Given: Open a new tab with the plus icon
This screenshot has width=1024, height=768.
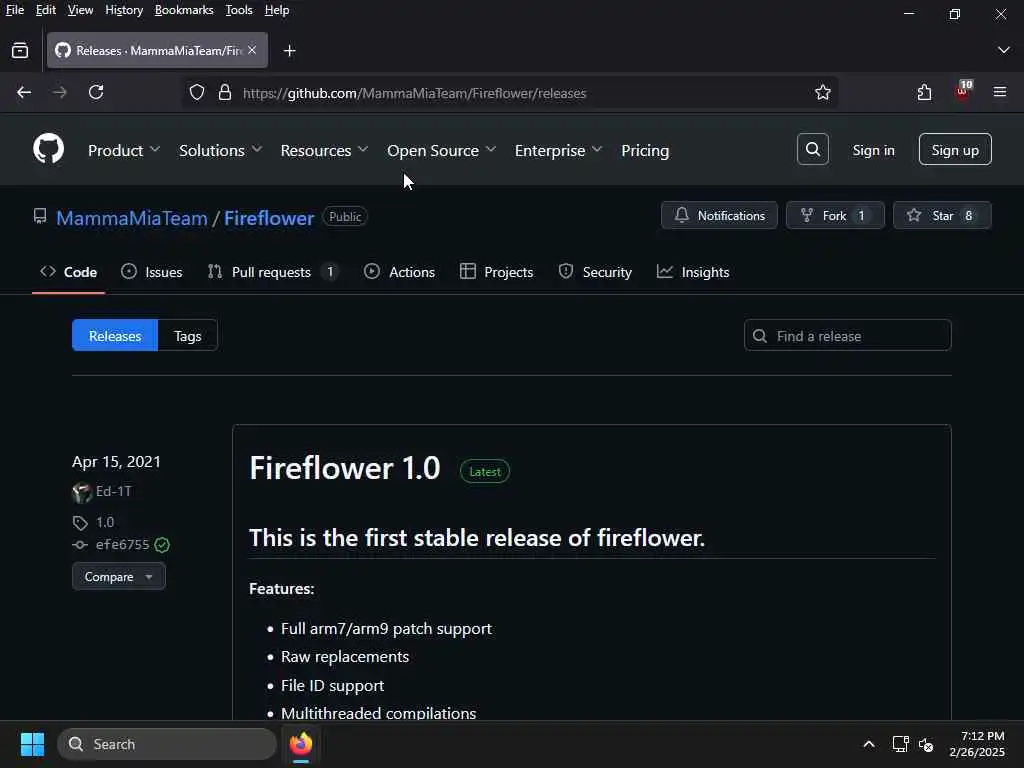Looking at the screenshot, I should pos(289,50).
